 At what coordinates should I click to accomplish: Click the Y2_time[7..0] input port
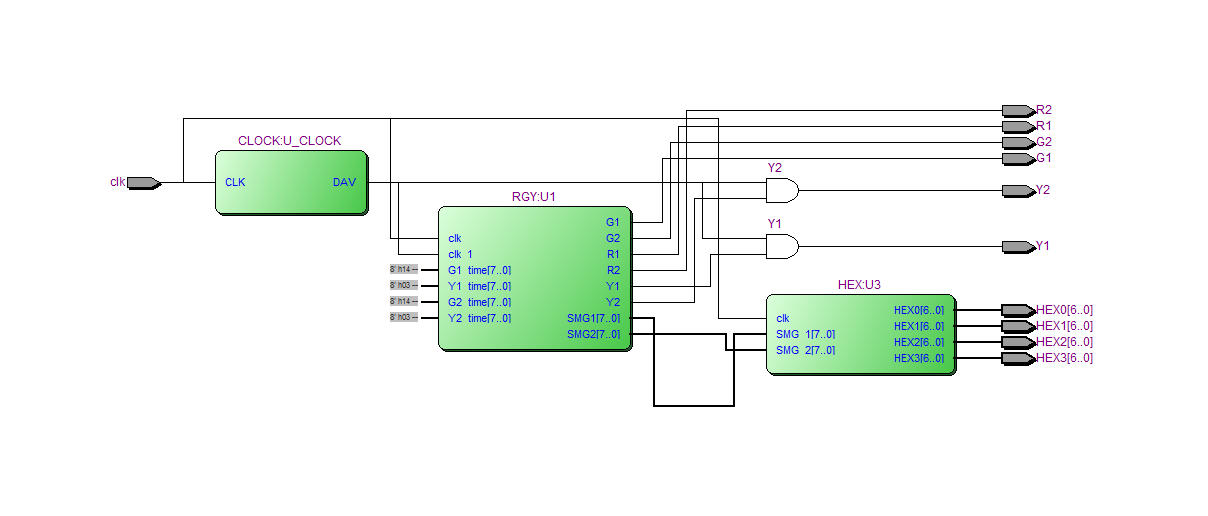coord(480,318)
